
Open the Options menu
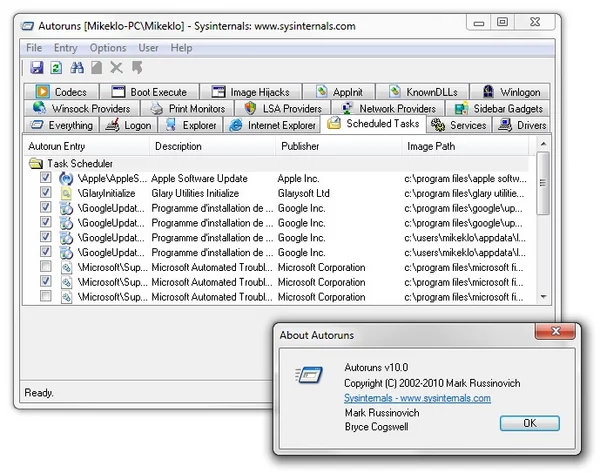coord(108,48)
